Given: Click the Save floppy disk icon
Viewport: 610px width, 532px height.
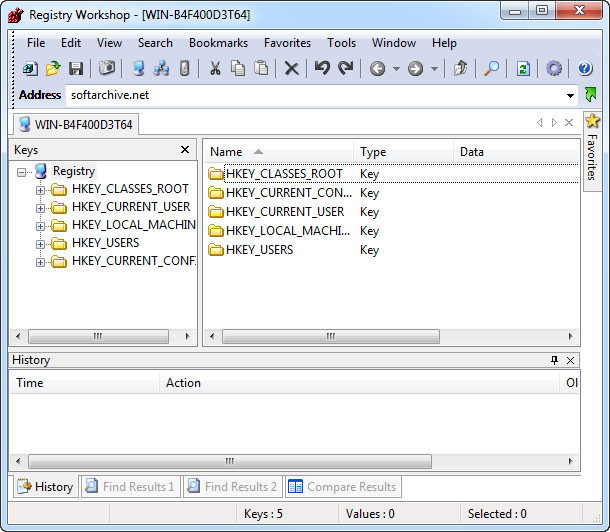Looking at the screenshot, I should [76, 69].
